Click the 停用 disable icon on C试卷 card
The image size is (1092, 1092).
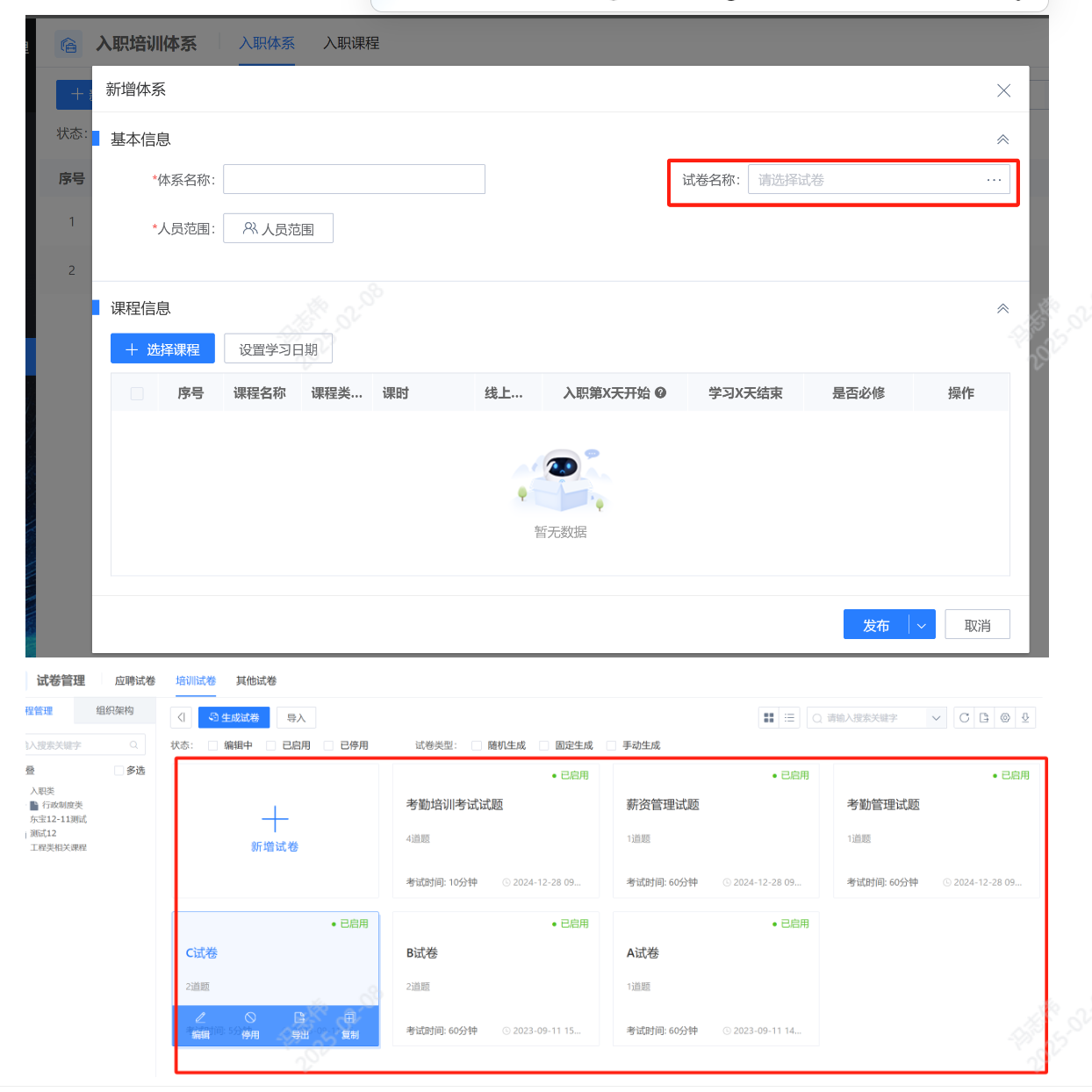pos(250,1018)
